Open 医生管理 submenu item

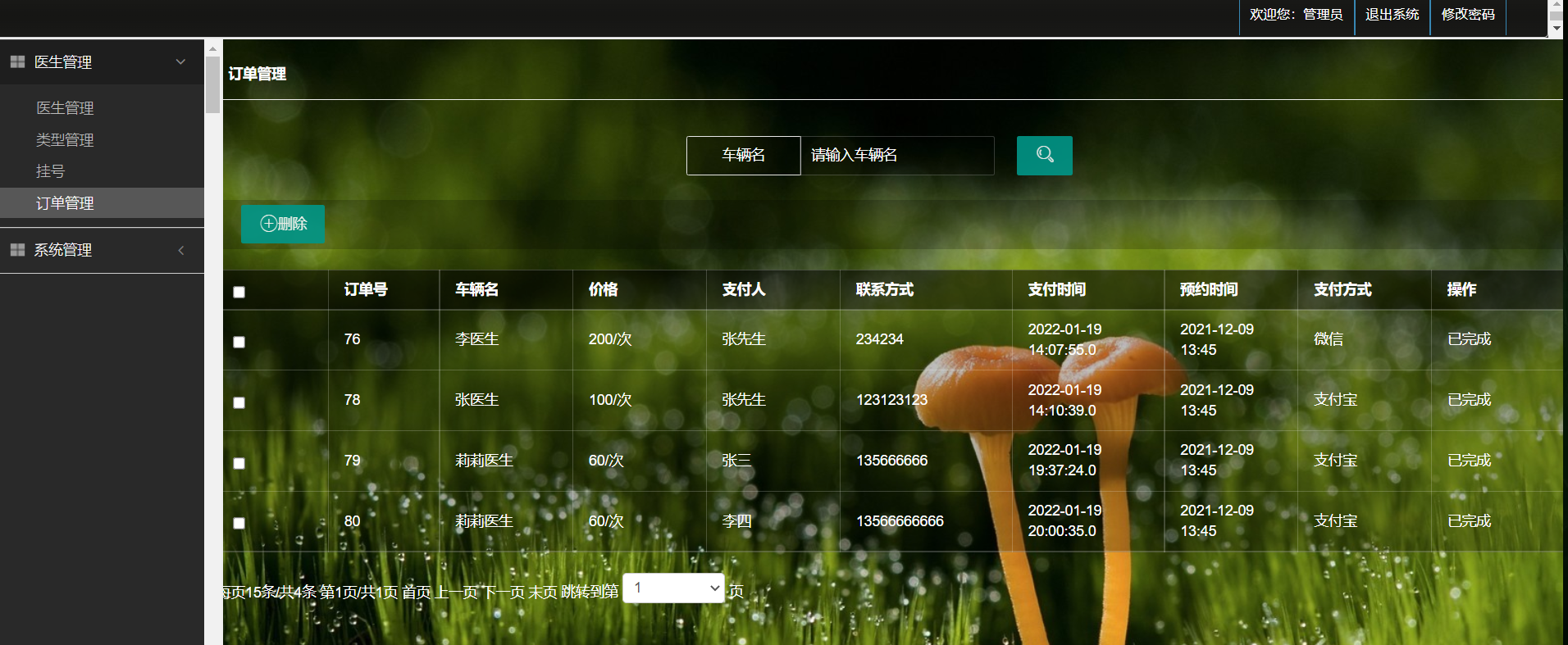65,107
